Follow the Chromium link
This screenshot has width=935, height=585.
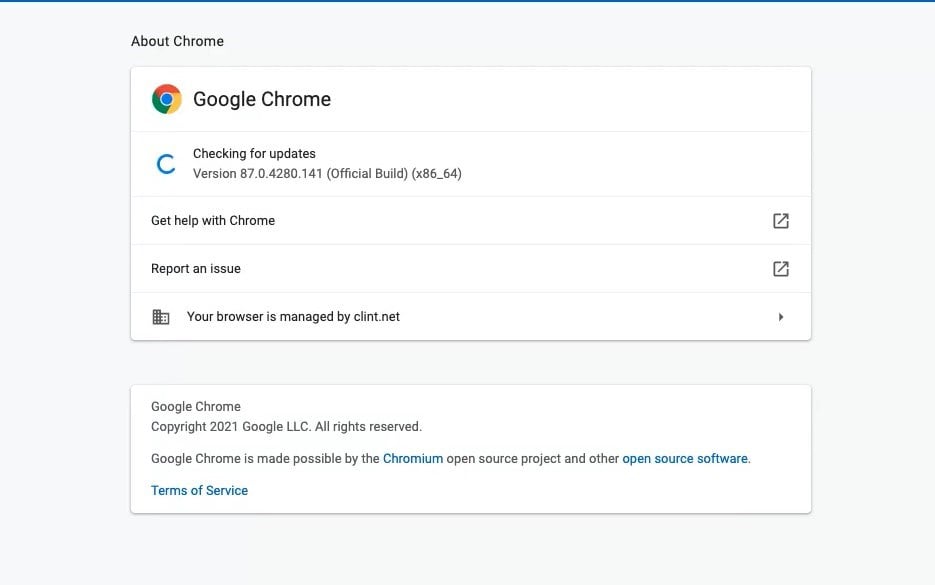413,459
